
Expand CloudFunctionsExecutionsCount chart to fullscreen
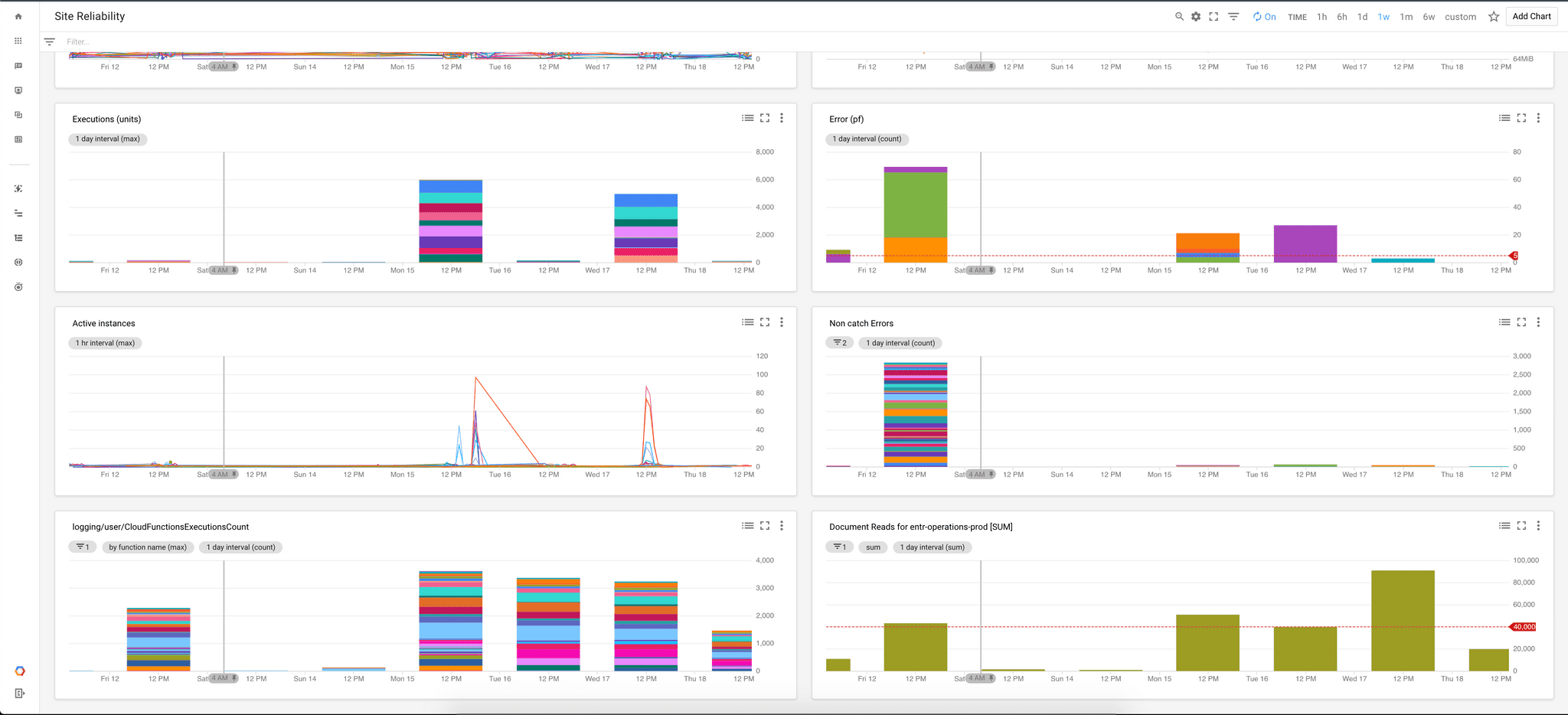pos(765,526)
